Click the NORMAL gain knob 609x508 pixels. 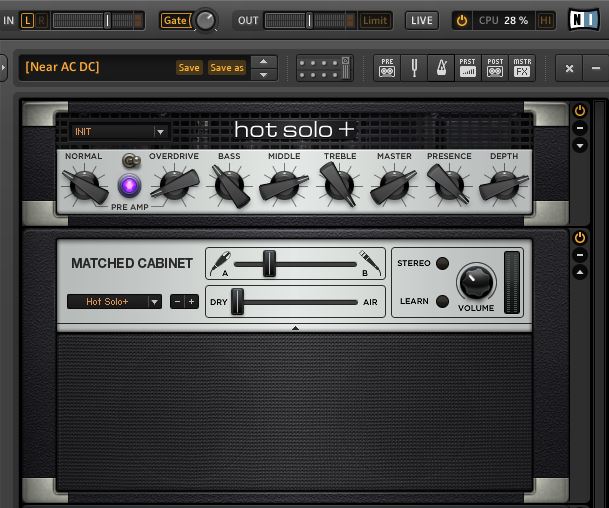coord(84,186)
